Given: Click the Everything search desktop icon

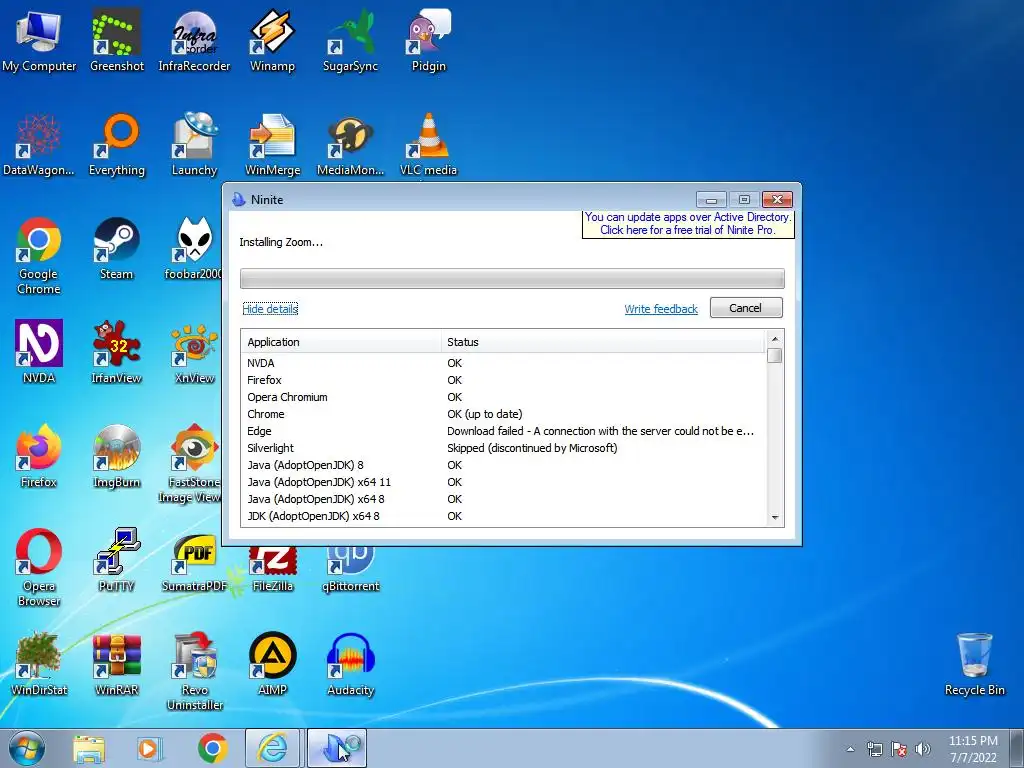Looking at the screenshot, I should pyautogui.click(x=116, y=145).
